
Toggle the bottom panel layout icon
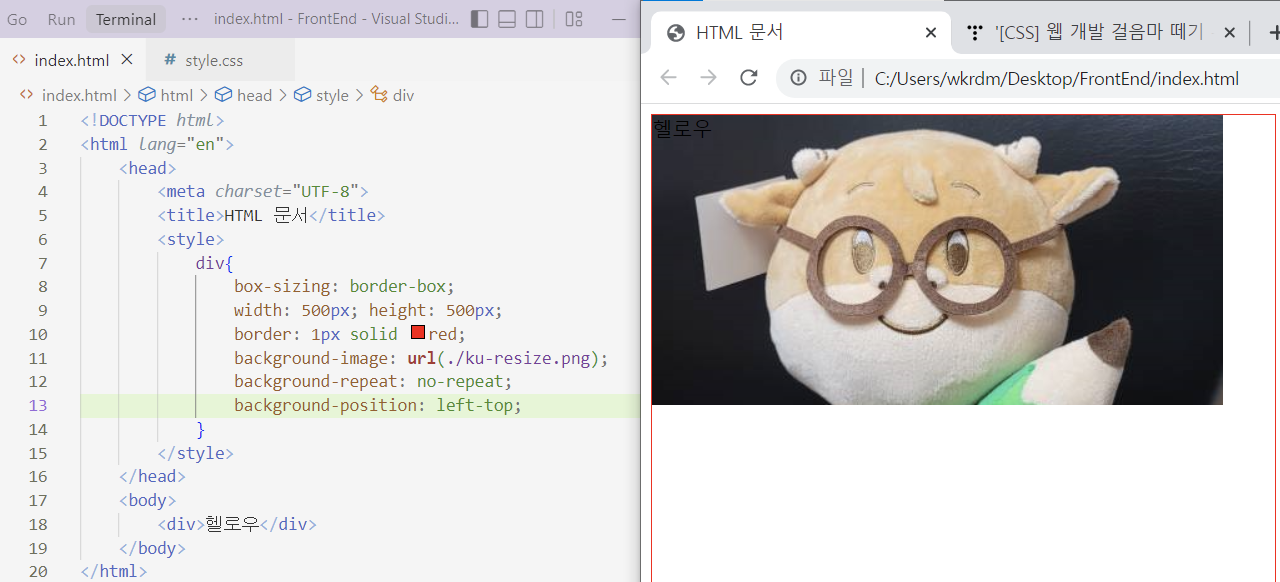pos(507,19)
